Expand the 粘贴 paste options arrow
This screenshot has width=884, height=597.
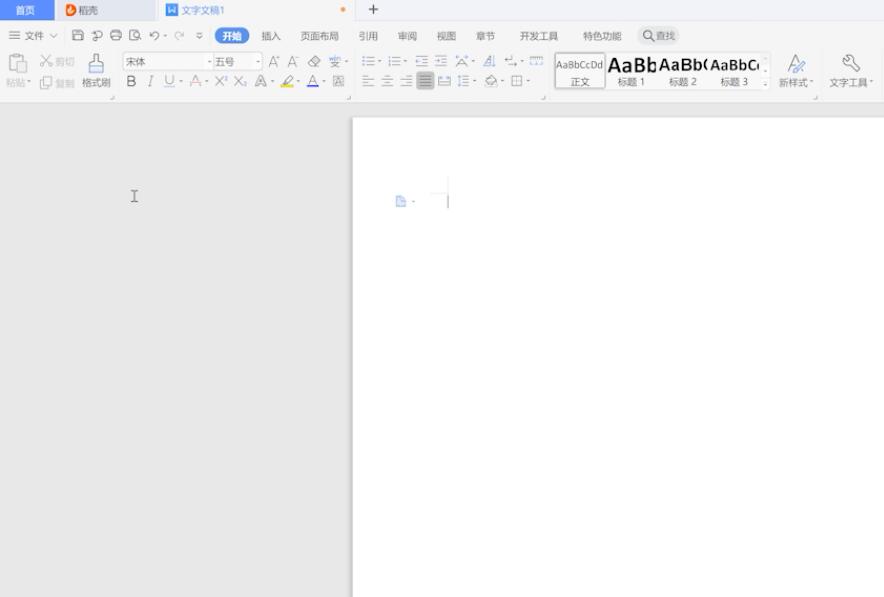pyautogui.click(x=29, y=82)
